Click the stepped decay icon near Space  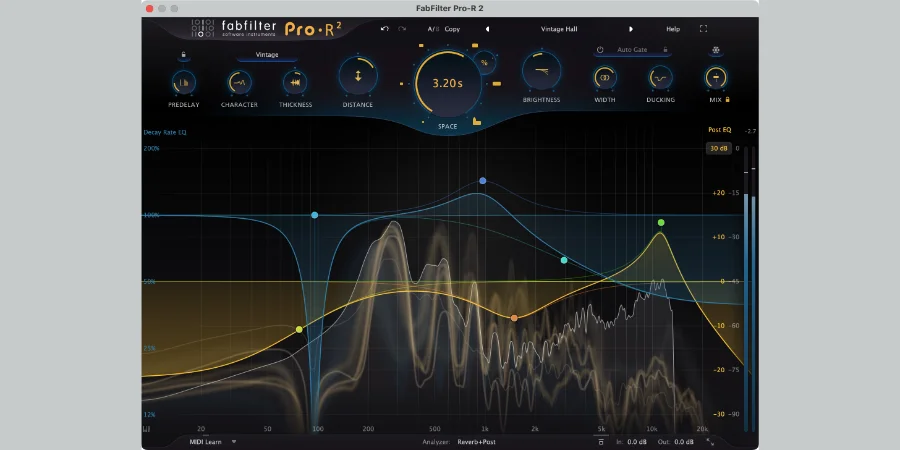point(476,121)
